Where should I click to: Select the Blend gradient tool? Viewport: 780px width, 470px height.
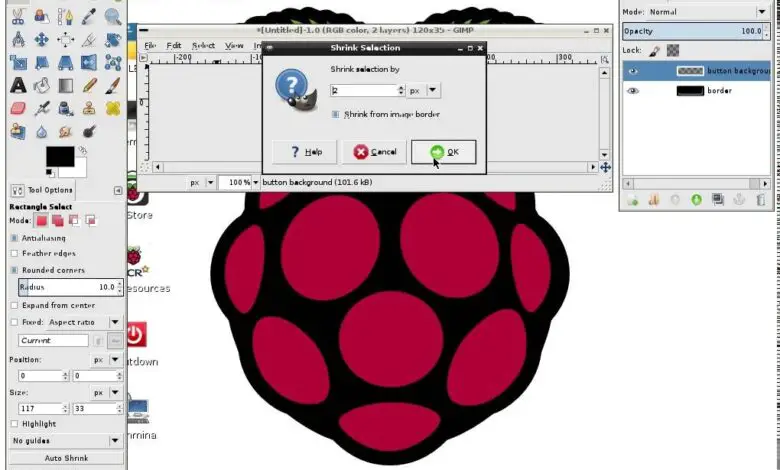pos(66,86)
